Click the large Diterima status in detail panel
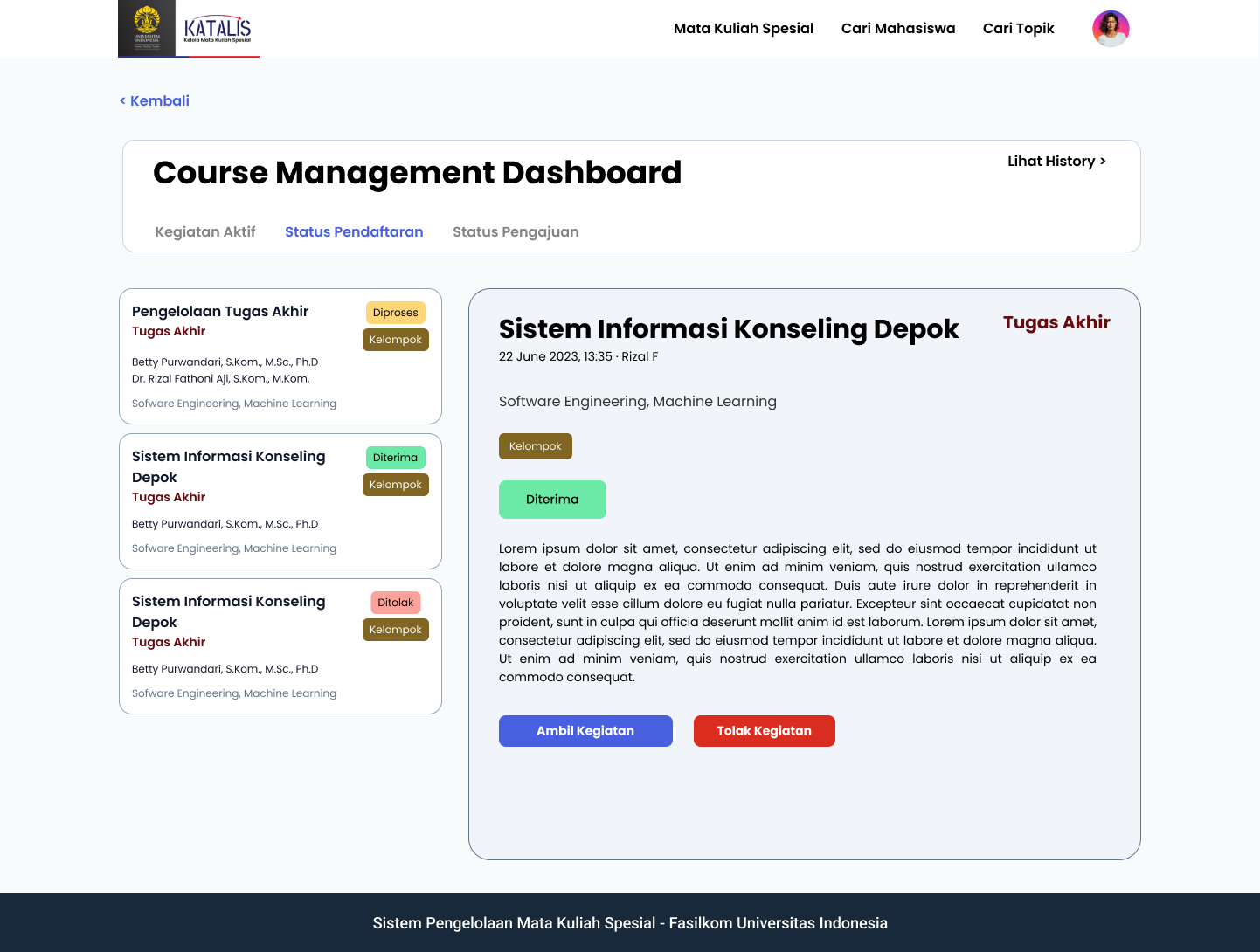The width and height of the screenshot is (1260, 952). click(x=552, y=500)
